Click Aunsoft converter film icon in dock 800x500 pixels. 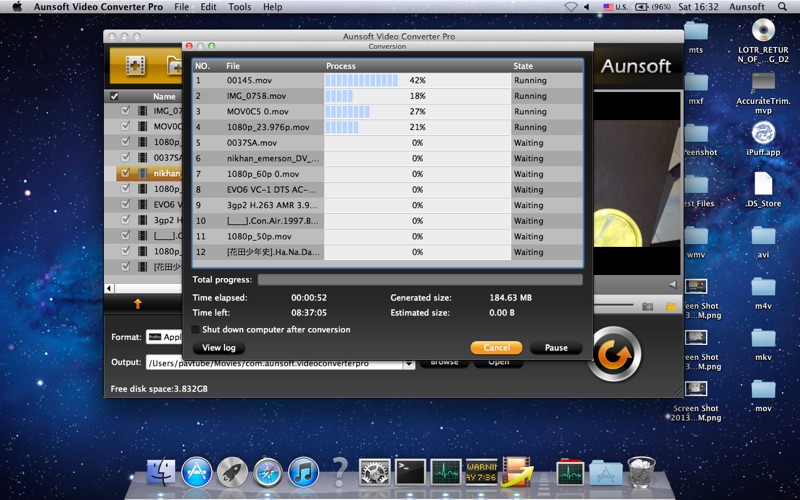(x=516, y=471)
